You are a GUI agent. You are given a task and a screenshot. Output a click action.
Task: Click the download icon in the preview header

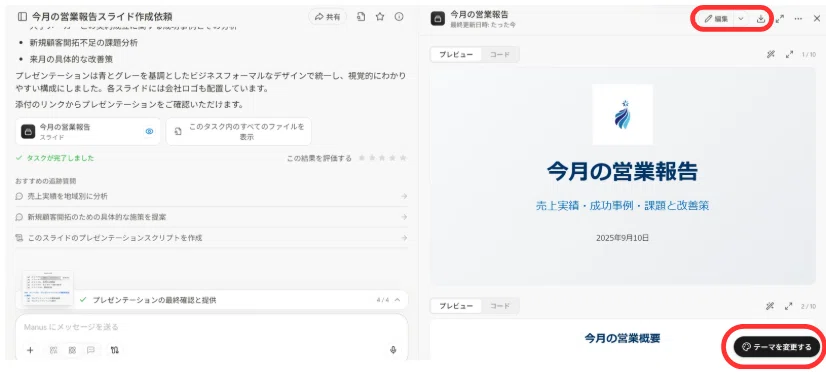pyautogui.click(x=760, y=18)
